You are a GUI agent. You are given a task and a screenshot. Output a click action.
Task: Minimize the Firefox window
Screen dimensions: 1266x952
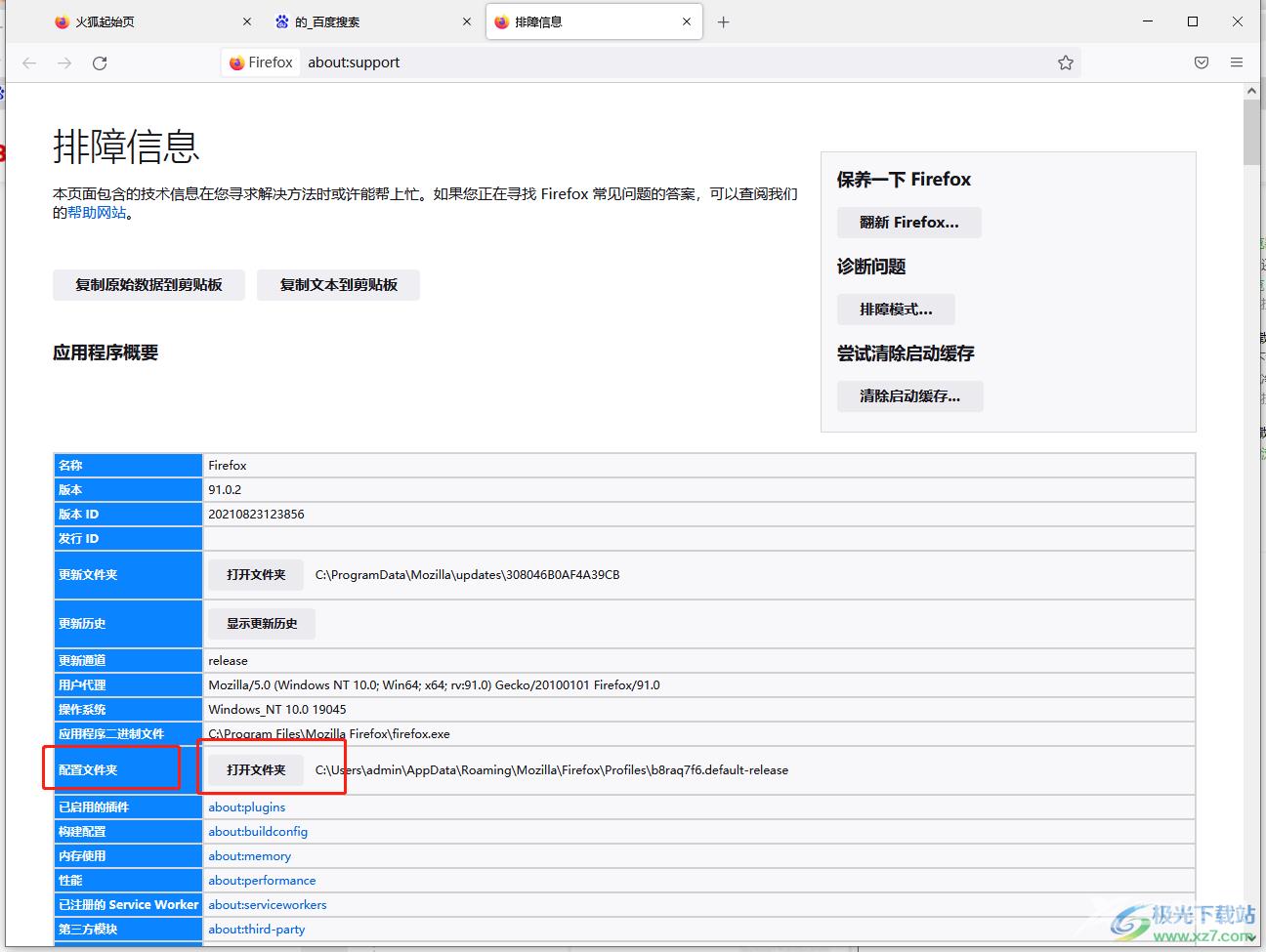[1148, 21]
